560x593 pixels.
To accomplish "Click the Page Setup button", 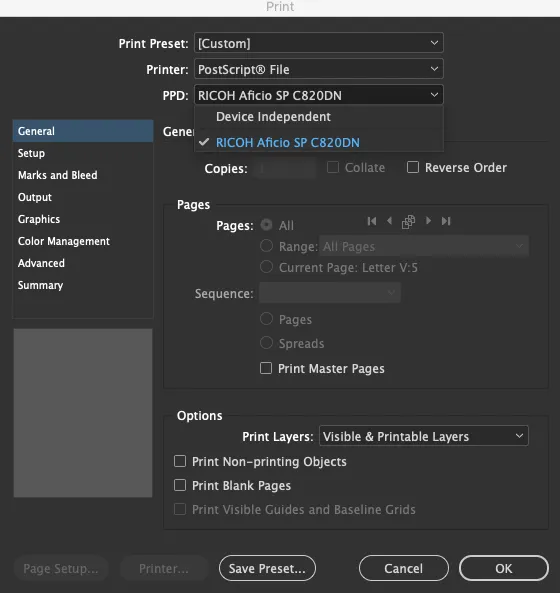I will [61, 568].
